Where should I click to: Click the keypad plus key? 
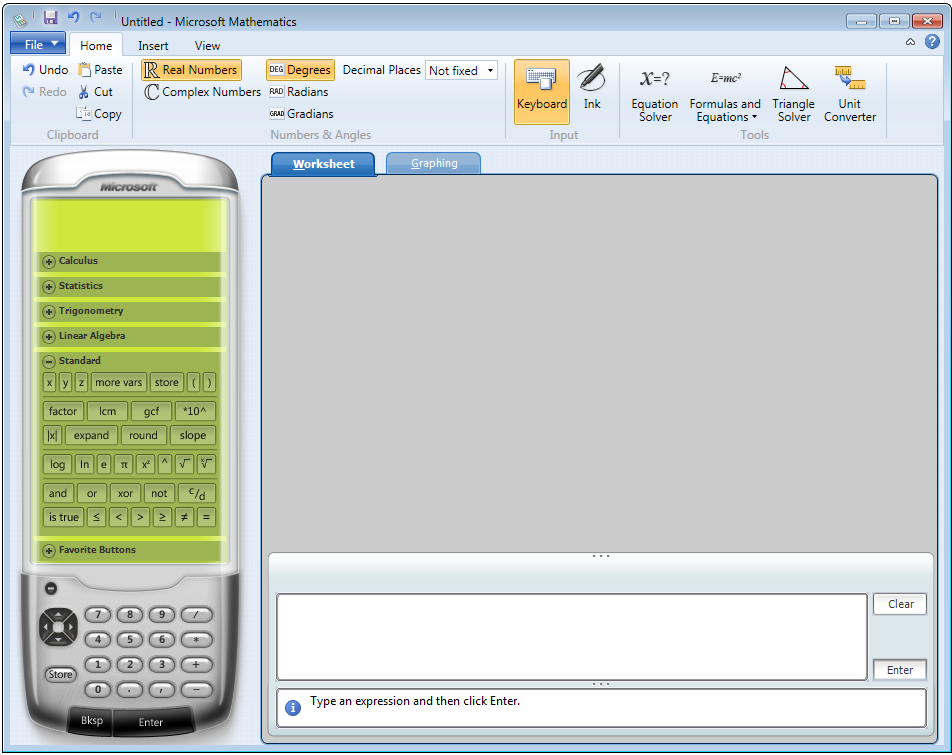196,665
